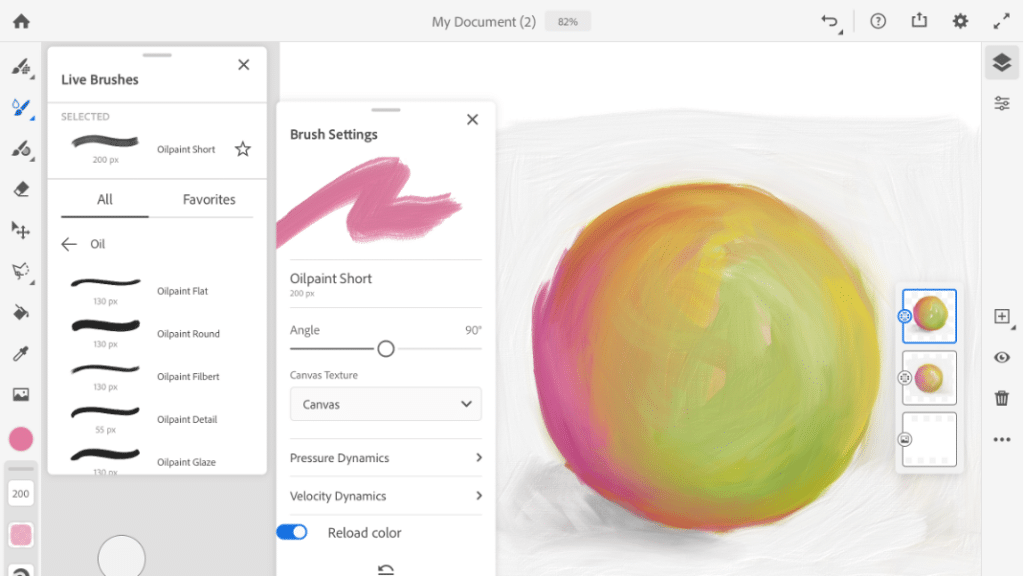Expand Velocity Dynamics settings

click(x=385, y=496)
